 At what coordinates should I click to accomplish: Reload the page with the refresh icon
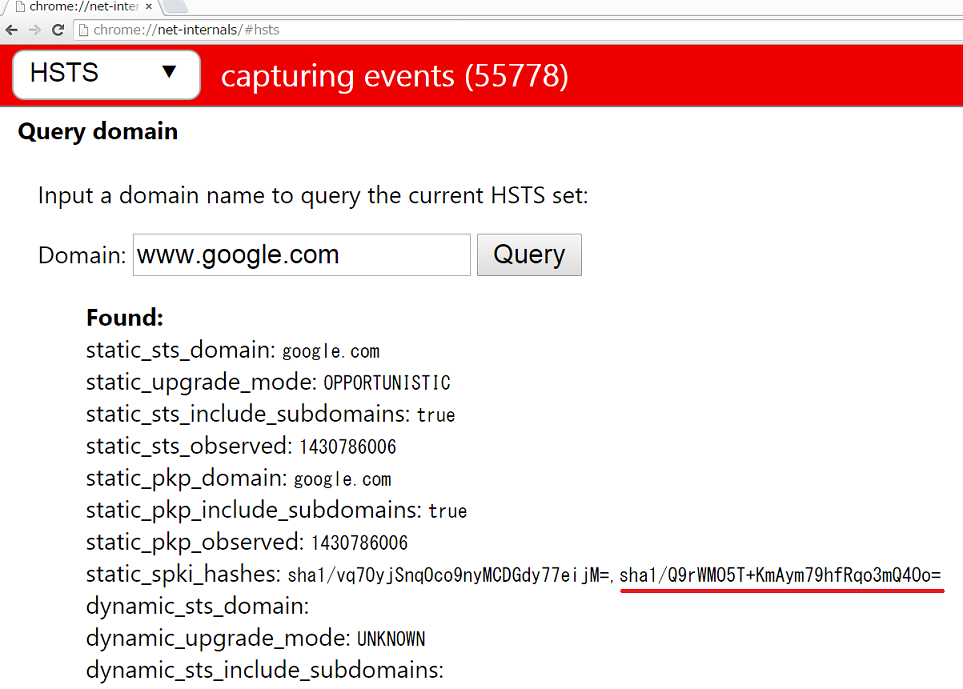(x=58, y=29)
